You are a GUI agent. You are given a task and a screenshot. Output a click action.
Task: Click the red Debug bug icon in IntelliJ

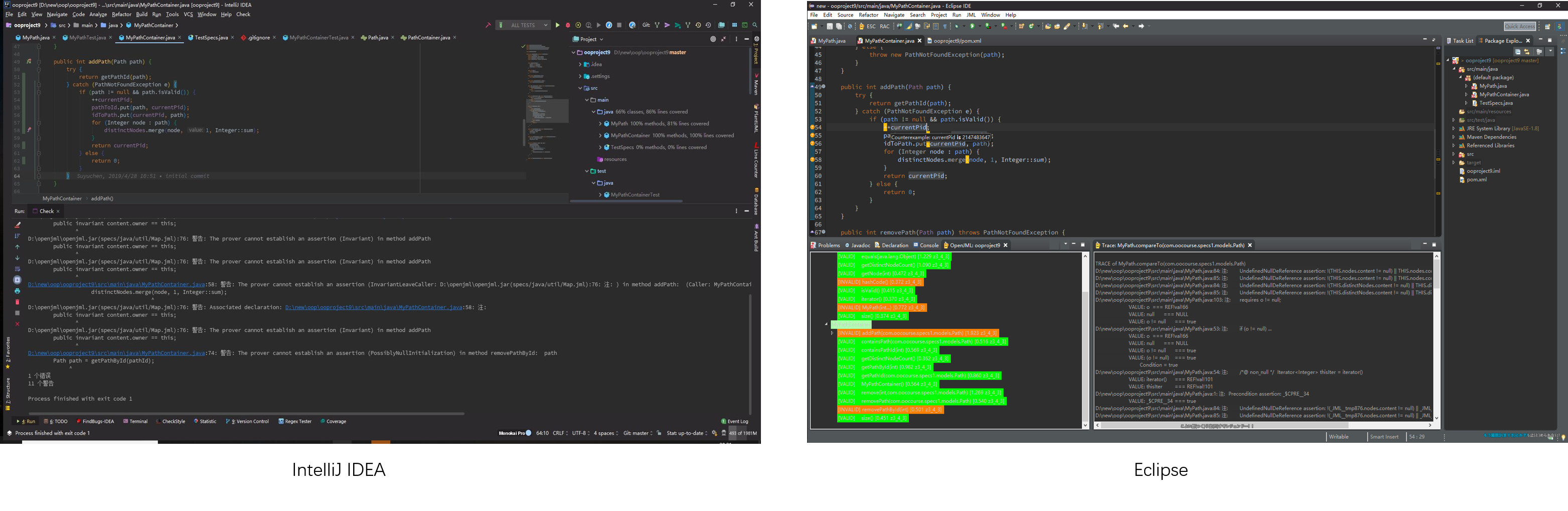[x=568, y=26]
